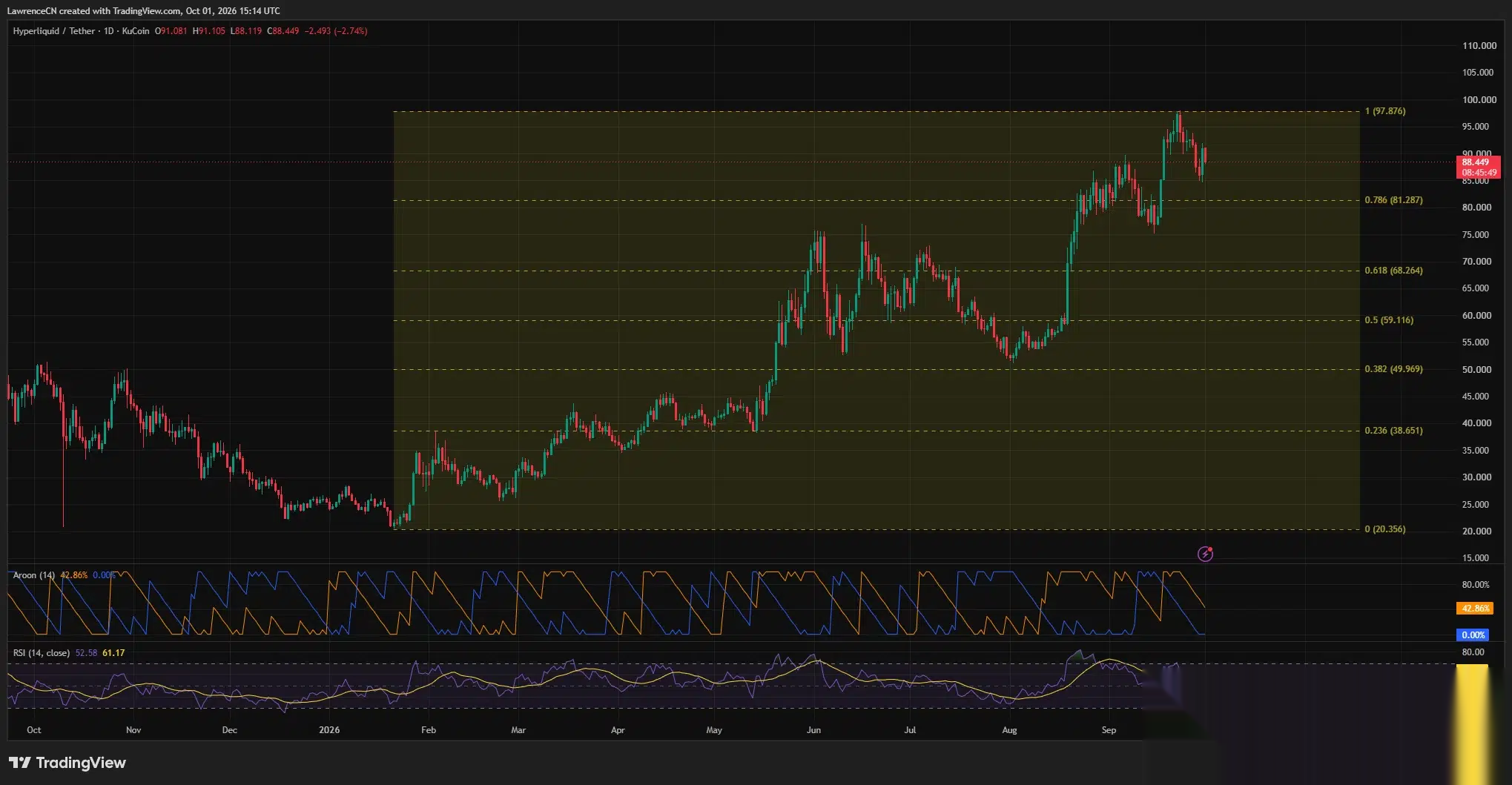Screen dimensions: 1512x785
Task: Select the Fib level 0.382 (49.969) label
Action: (1393, 369)
